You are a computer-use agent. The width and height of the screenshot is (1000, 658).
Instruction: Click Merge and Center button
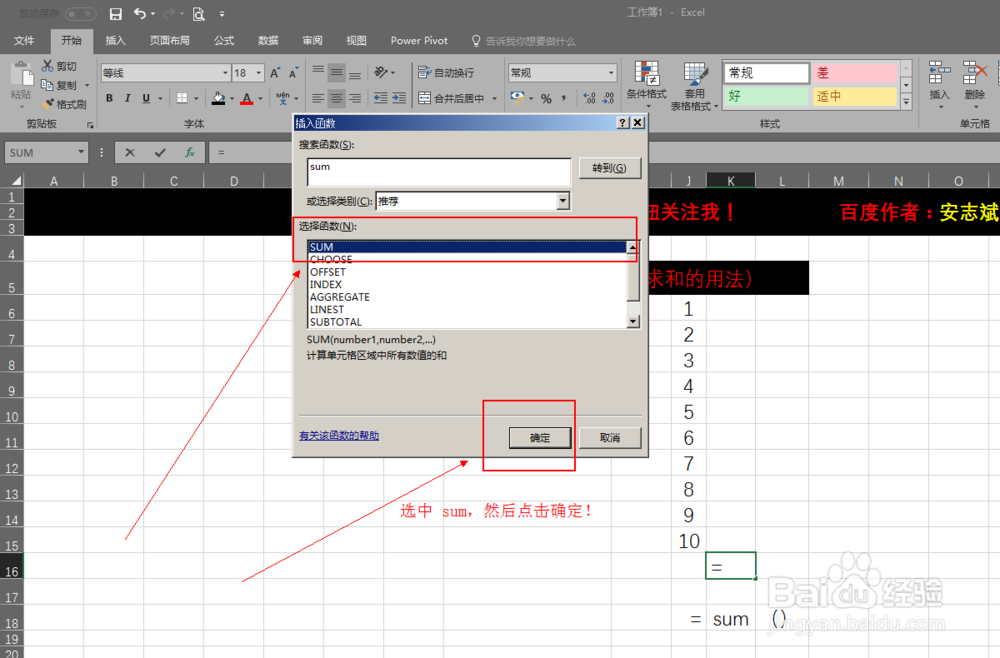[x=452, y=98]
